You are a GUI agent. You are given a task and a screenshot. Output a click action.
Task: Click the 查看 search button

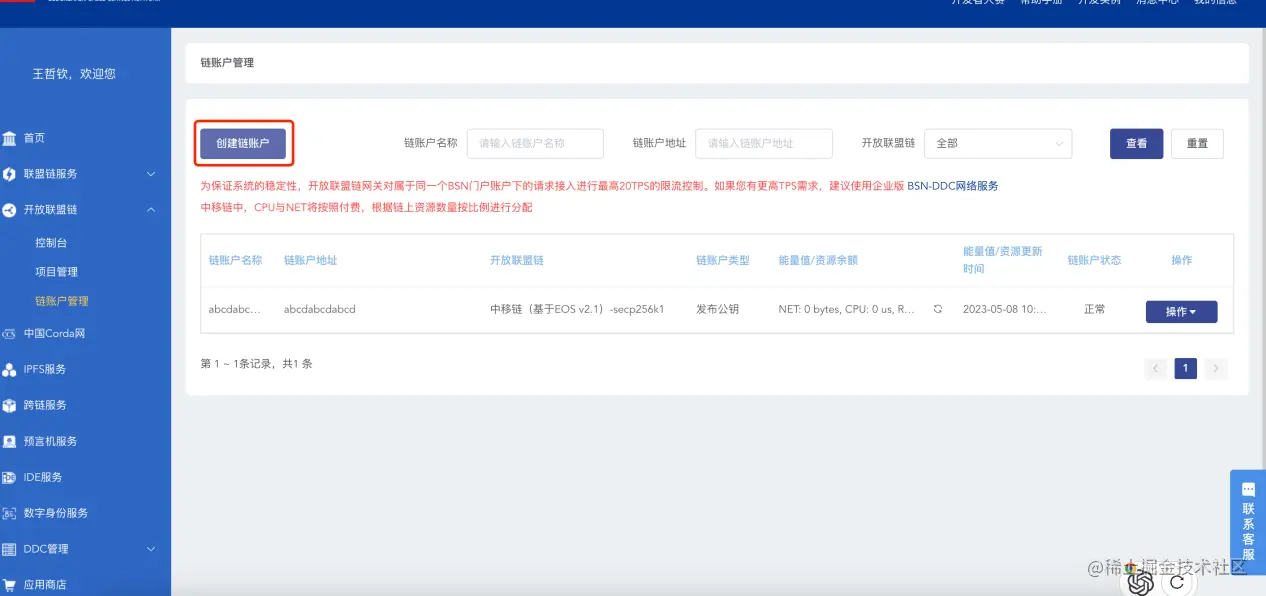pyautogui.click(x=1136, y=143)
